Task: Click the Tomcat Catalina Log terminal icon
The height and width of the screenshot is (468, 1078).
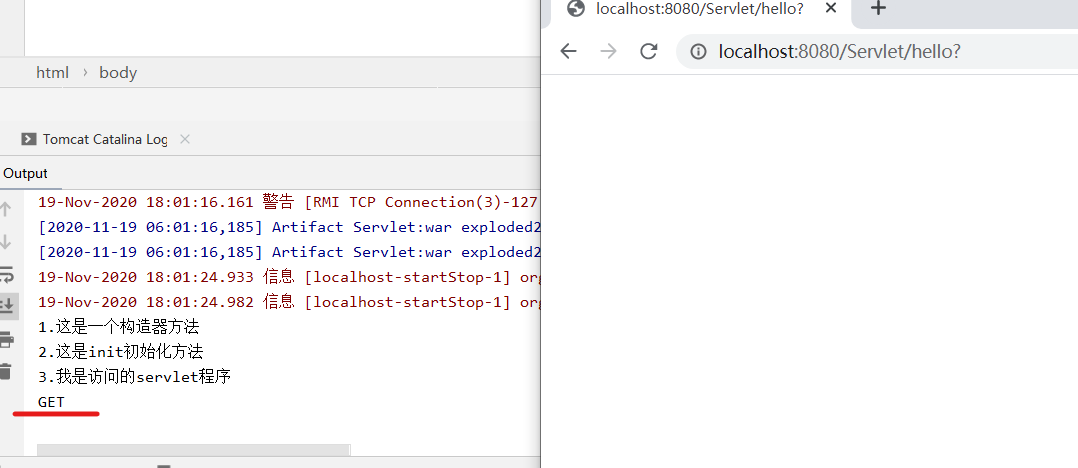Action: click(29, 139)
